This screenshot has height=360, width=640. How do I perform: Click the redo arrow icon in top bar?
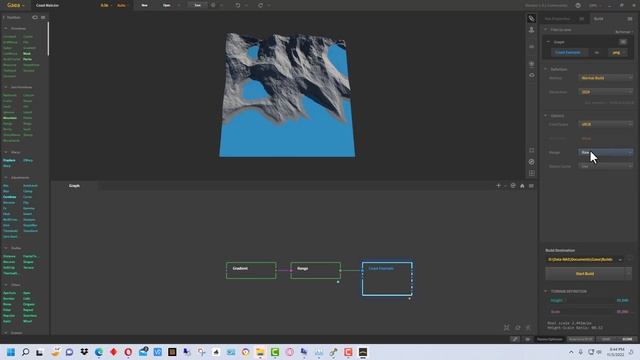point(260,5)
